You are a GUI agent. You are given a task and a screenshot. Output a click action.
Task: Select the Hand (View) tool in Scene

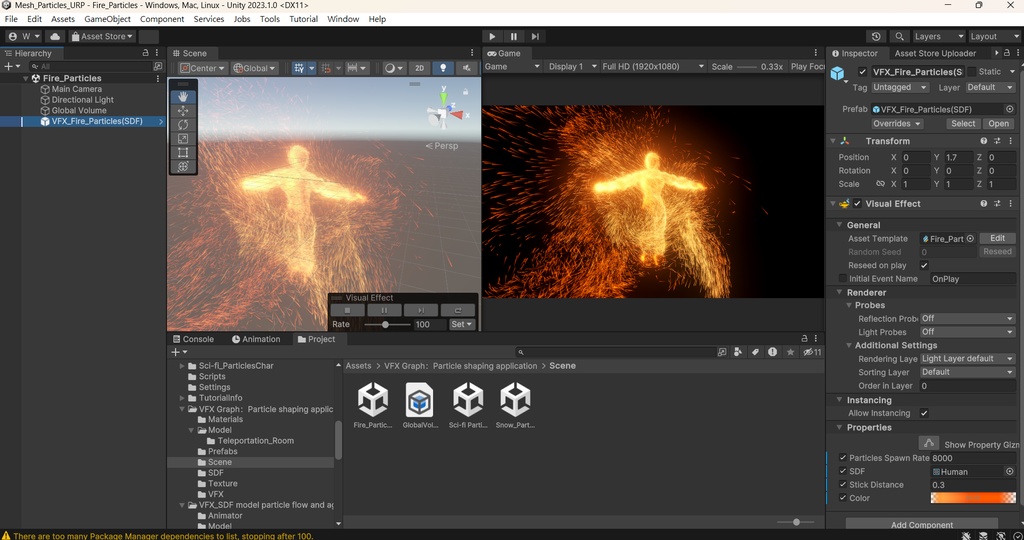tap(183, 97)
